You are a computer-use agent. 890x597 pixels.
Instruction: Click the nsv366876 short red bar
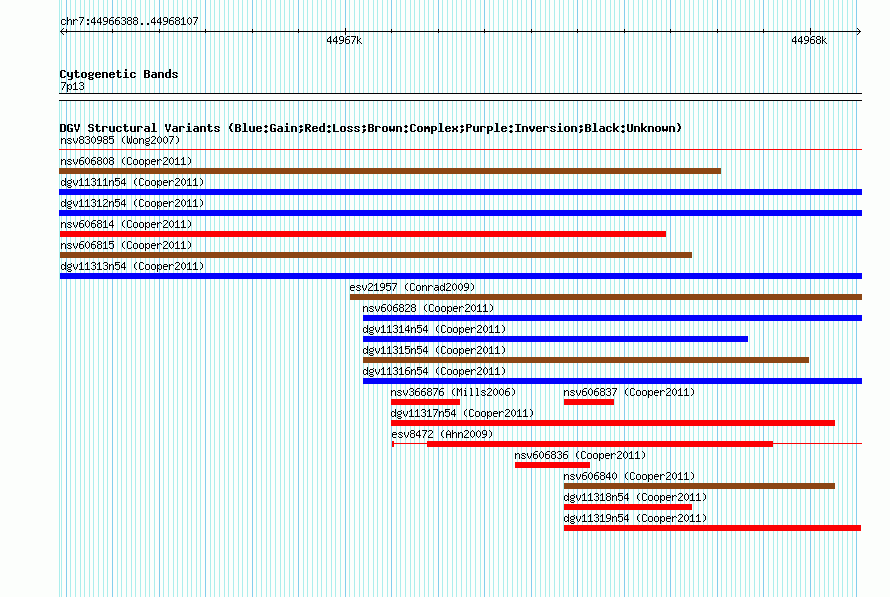(425, 402)
